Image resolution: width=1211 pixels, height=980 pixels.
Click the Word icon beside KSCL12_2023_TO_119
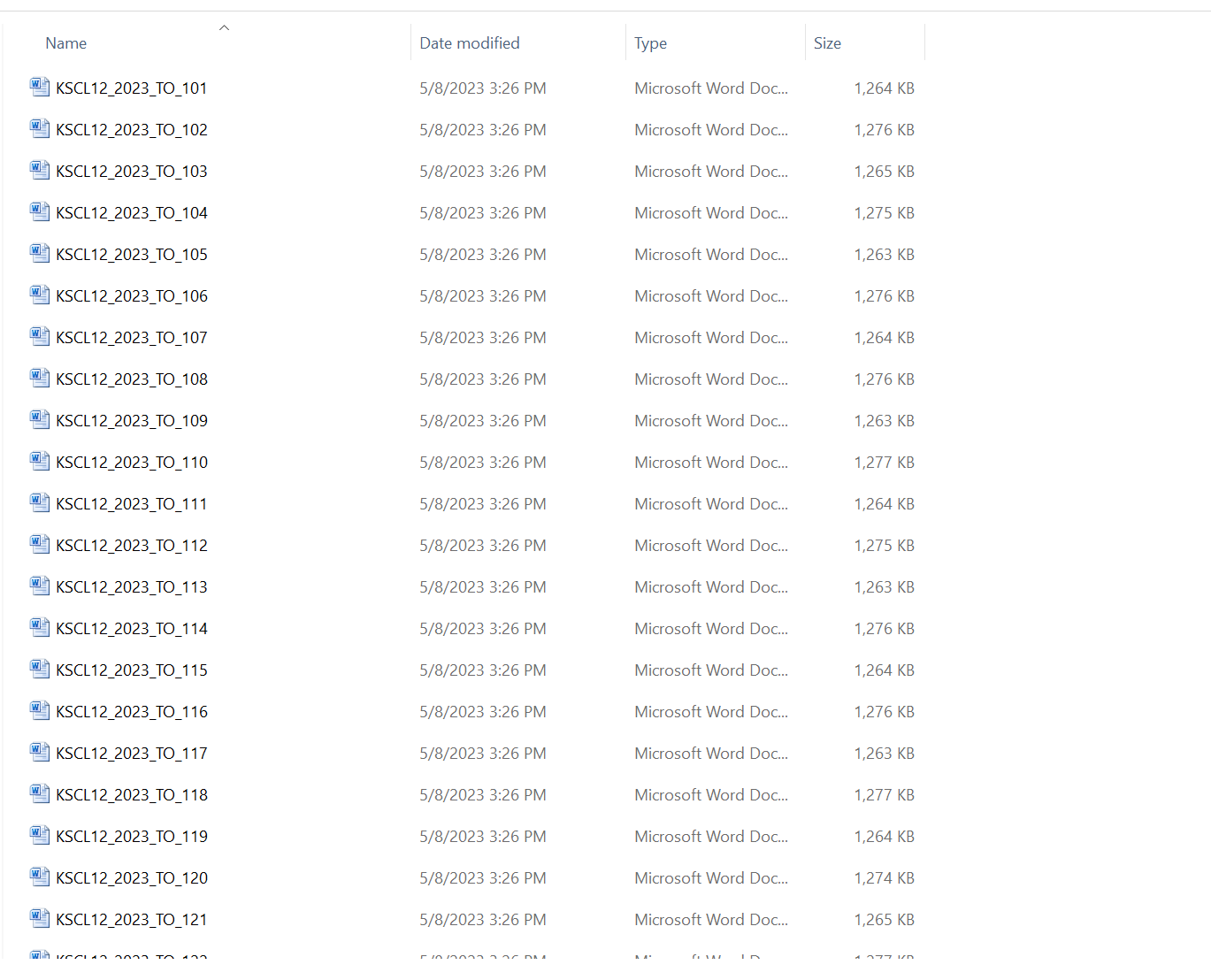pos(39,835)
